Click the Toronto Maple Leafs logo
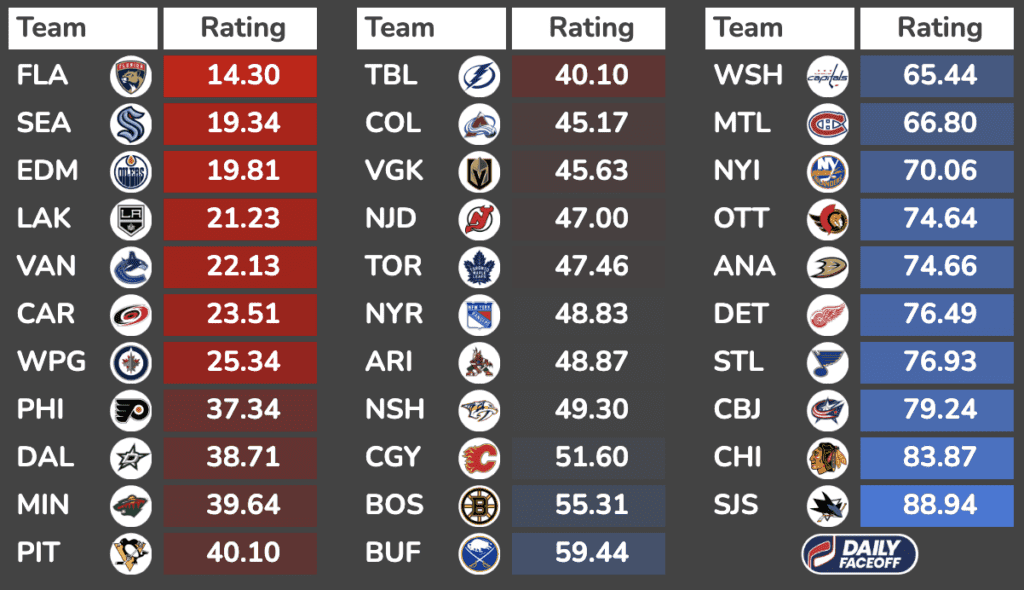The width and height of the screenshot is (1024, 590). click(479, 267)
